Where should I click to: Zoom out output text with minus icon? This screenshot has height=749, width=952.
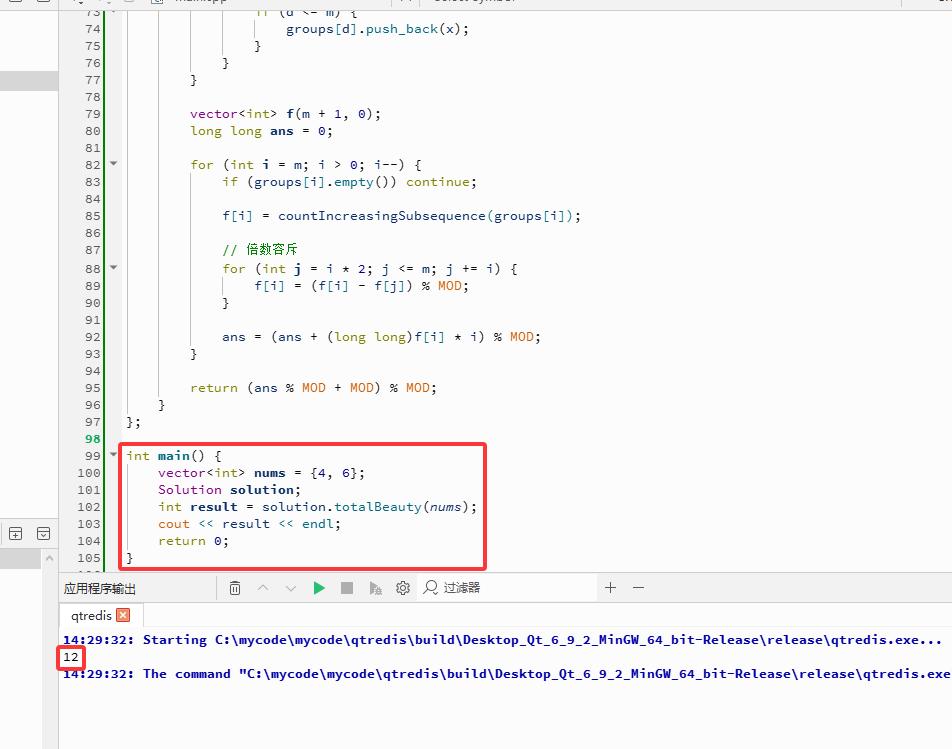pyautogui.click(x=638, y=588)
